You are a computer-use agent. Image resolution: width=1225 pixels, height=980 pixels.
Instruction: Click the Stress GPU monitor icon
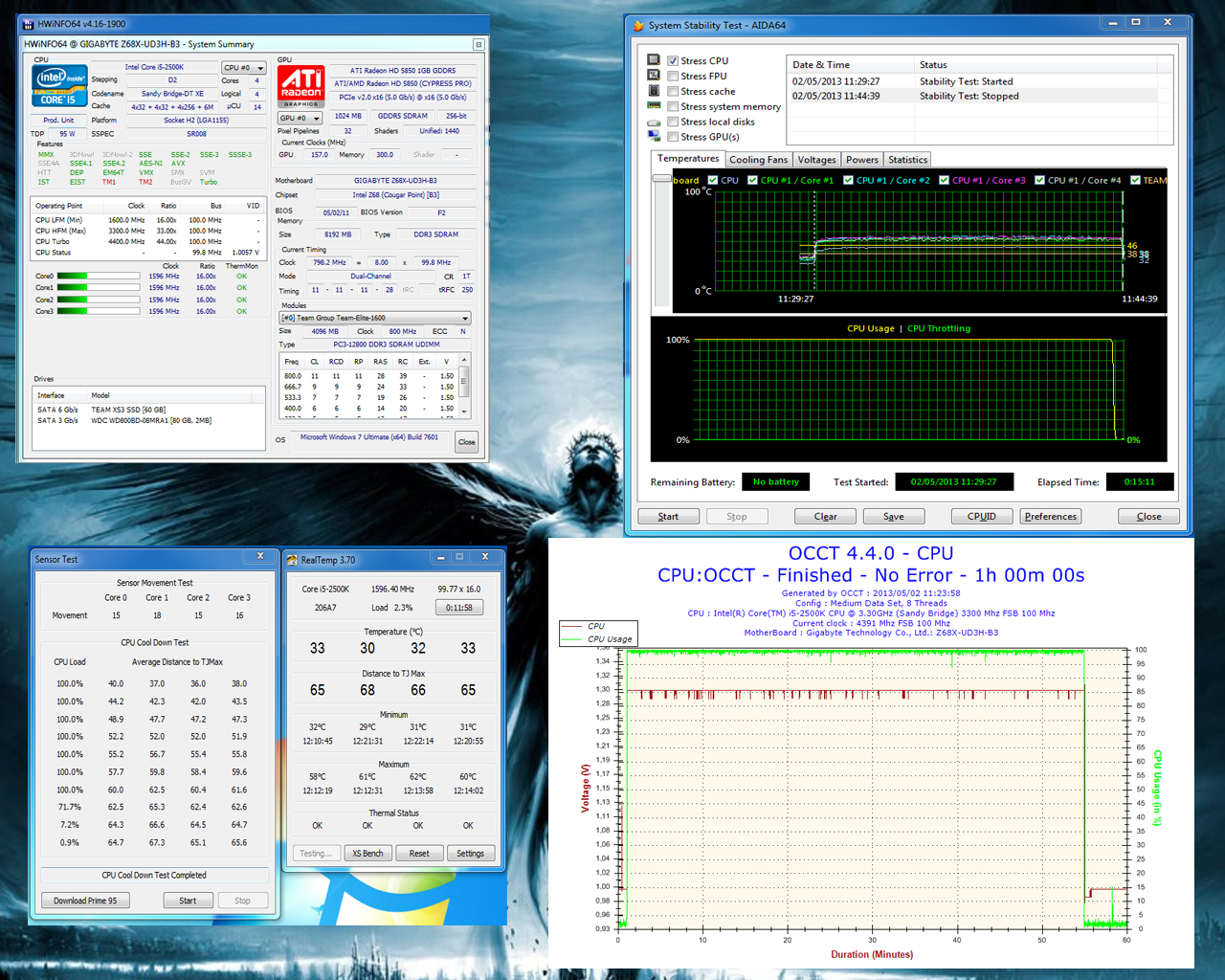pyautogui.click(x=654, y=137)
